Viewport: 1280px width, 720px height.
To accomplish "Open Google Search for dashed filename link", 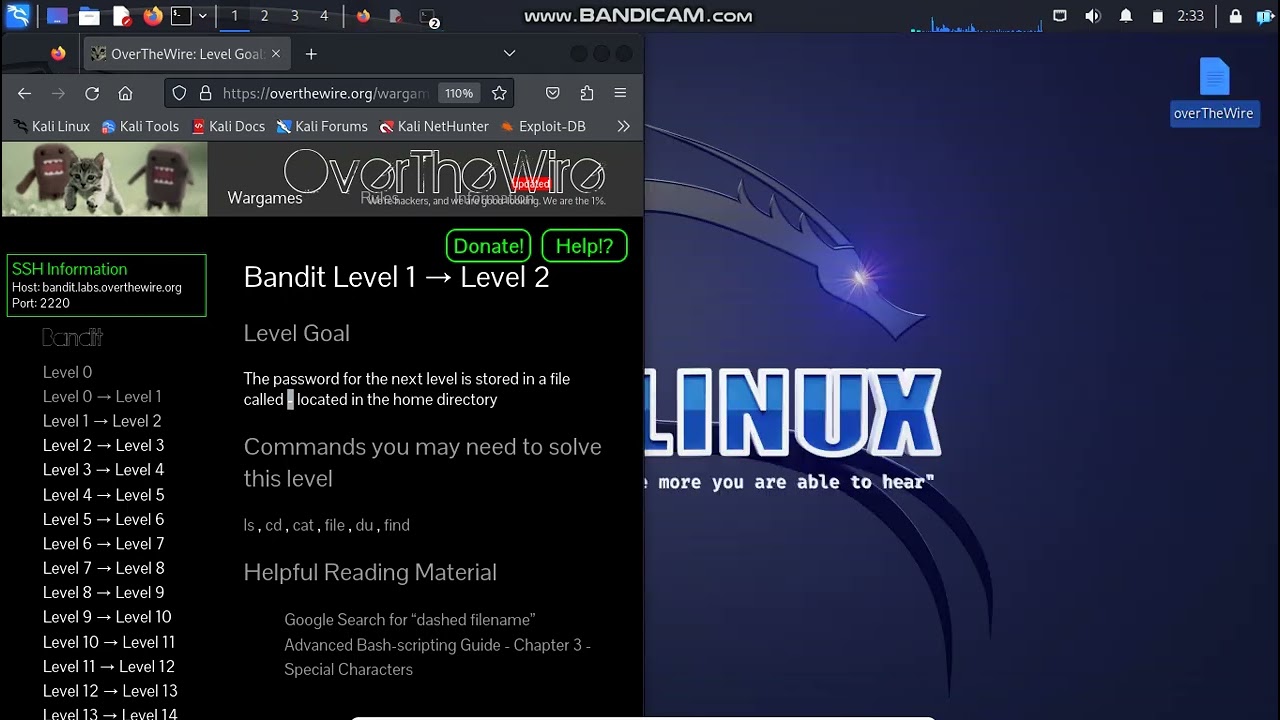I will coord(410,620).
